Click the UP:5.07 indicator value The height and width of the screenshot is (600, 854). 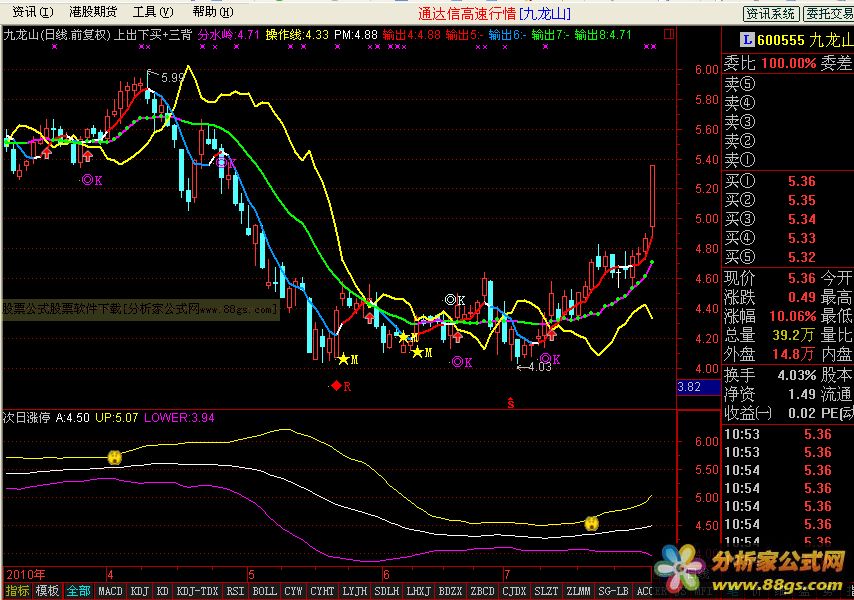[117, 418]
